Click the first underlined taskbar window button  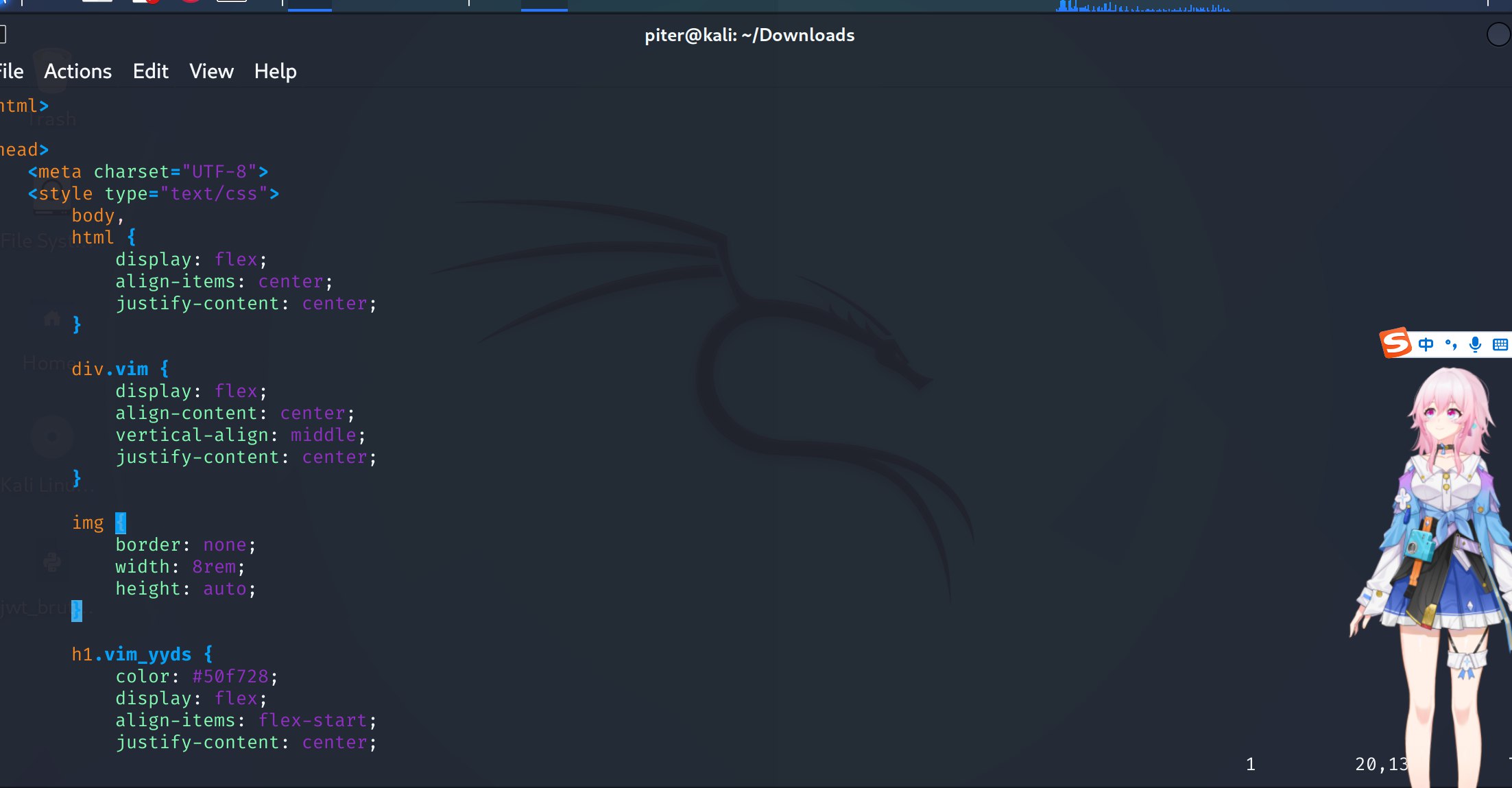[x=310, y=5]
